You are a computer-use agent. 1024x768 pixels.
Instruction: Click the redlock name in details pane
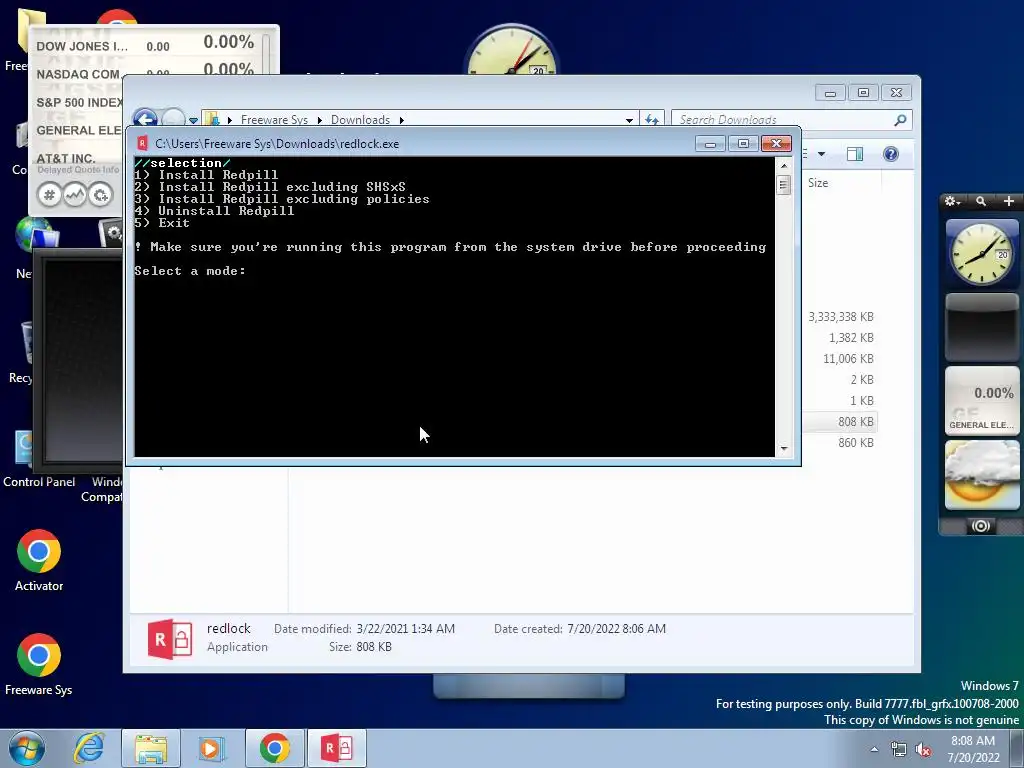(x=229, y=628)
